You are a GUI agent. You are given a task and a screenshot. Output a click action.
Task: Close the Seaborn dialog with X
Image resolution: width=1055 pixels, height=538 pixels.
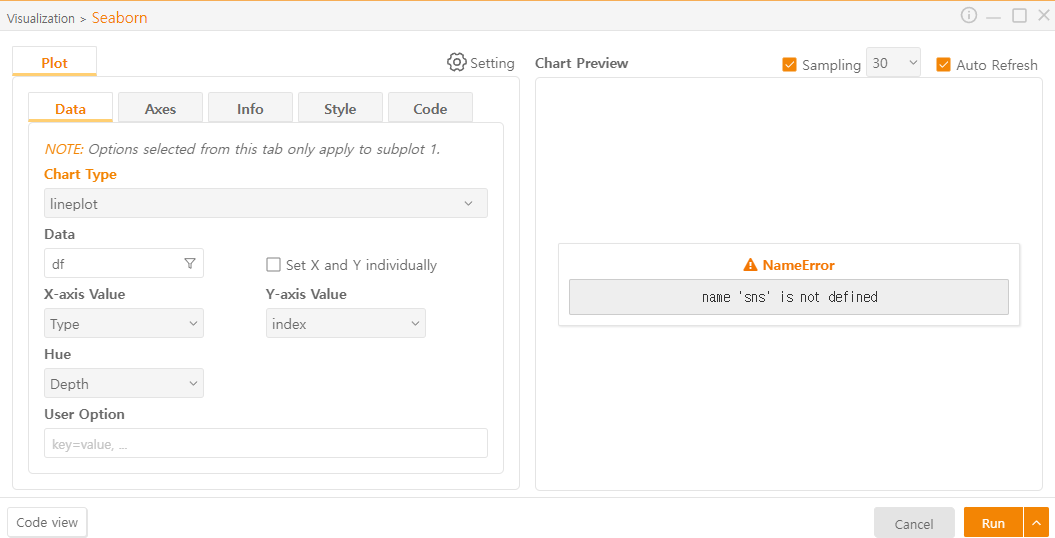[x=1044, y=15]
